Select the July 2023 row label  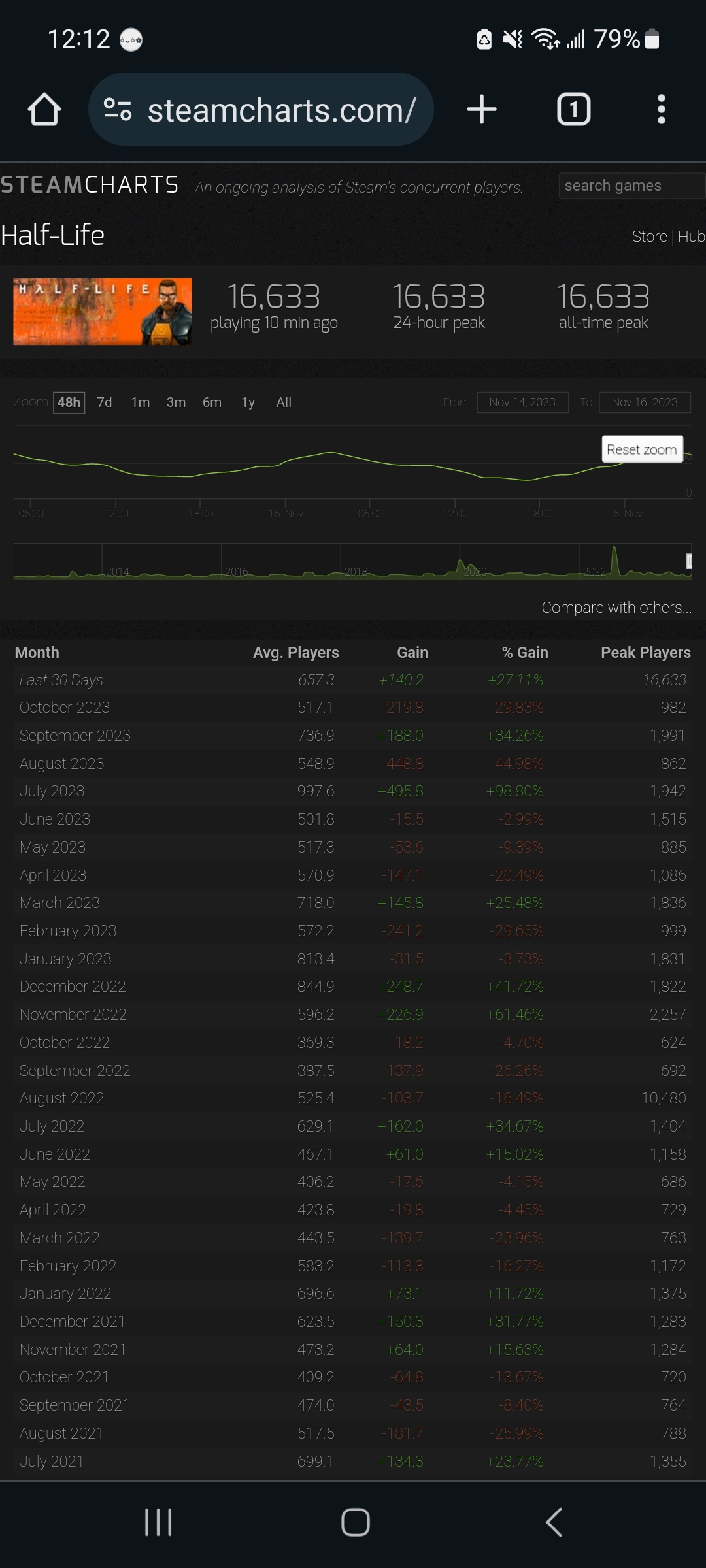point(52,791)
